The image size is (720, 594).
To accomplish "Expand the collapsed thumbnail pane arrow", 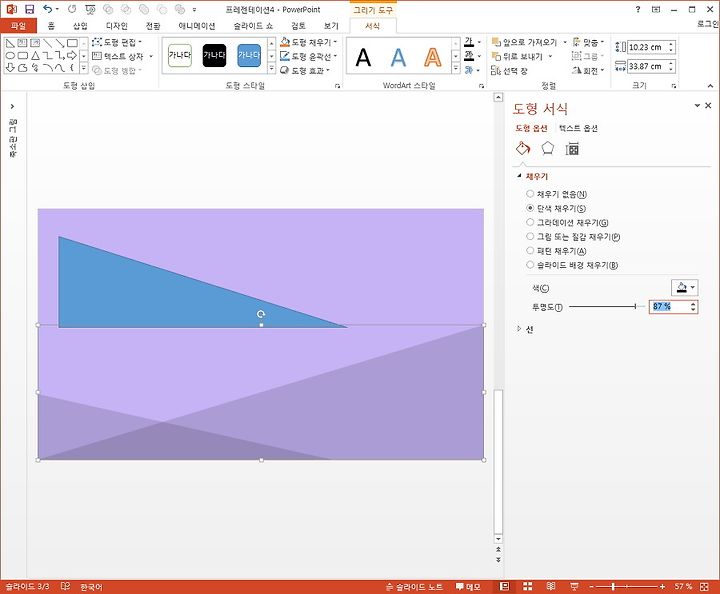I will 12,106.
